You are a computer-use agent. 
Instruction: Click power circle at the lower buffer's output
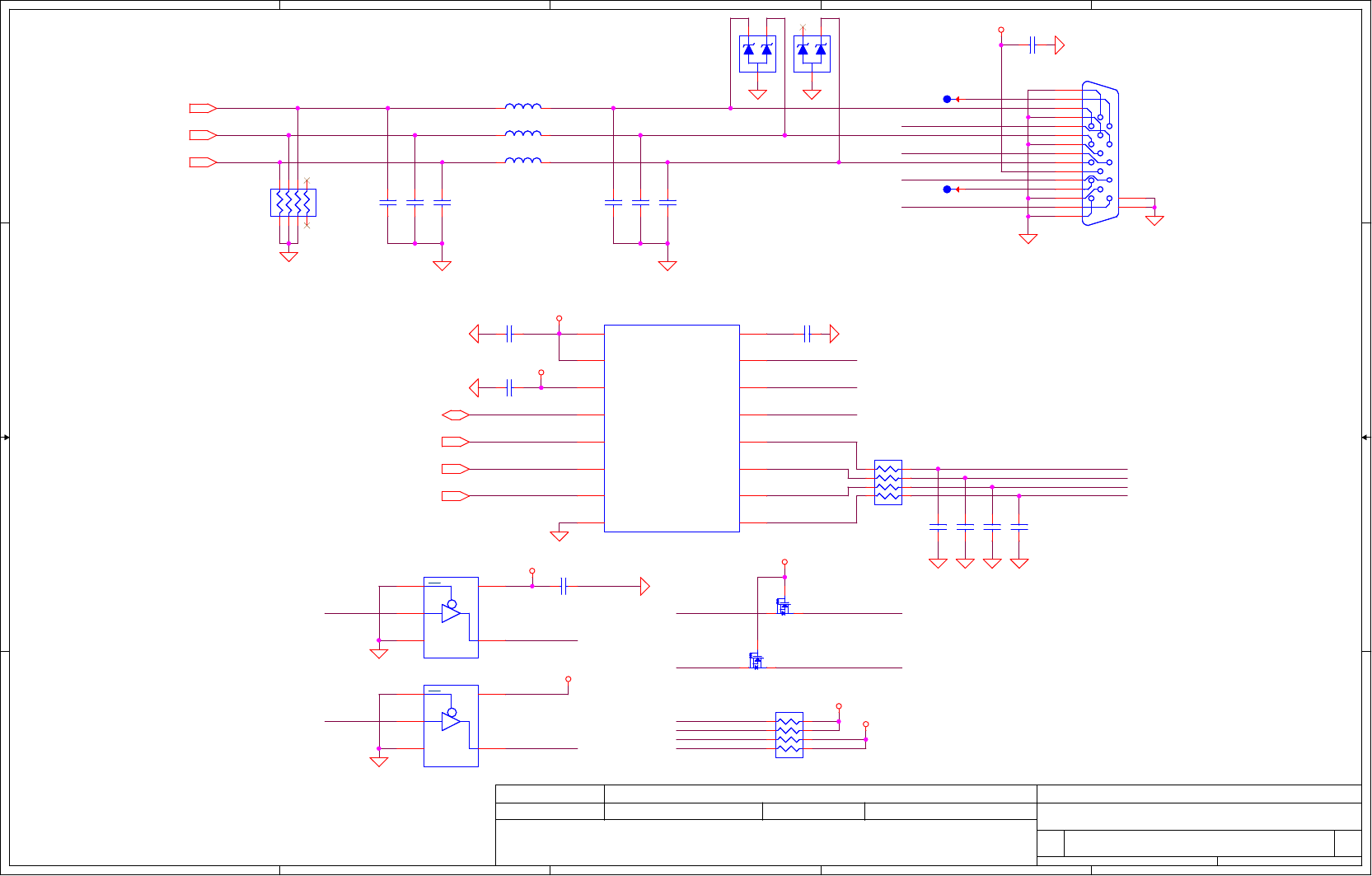point(568,679)
